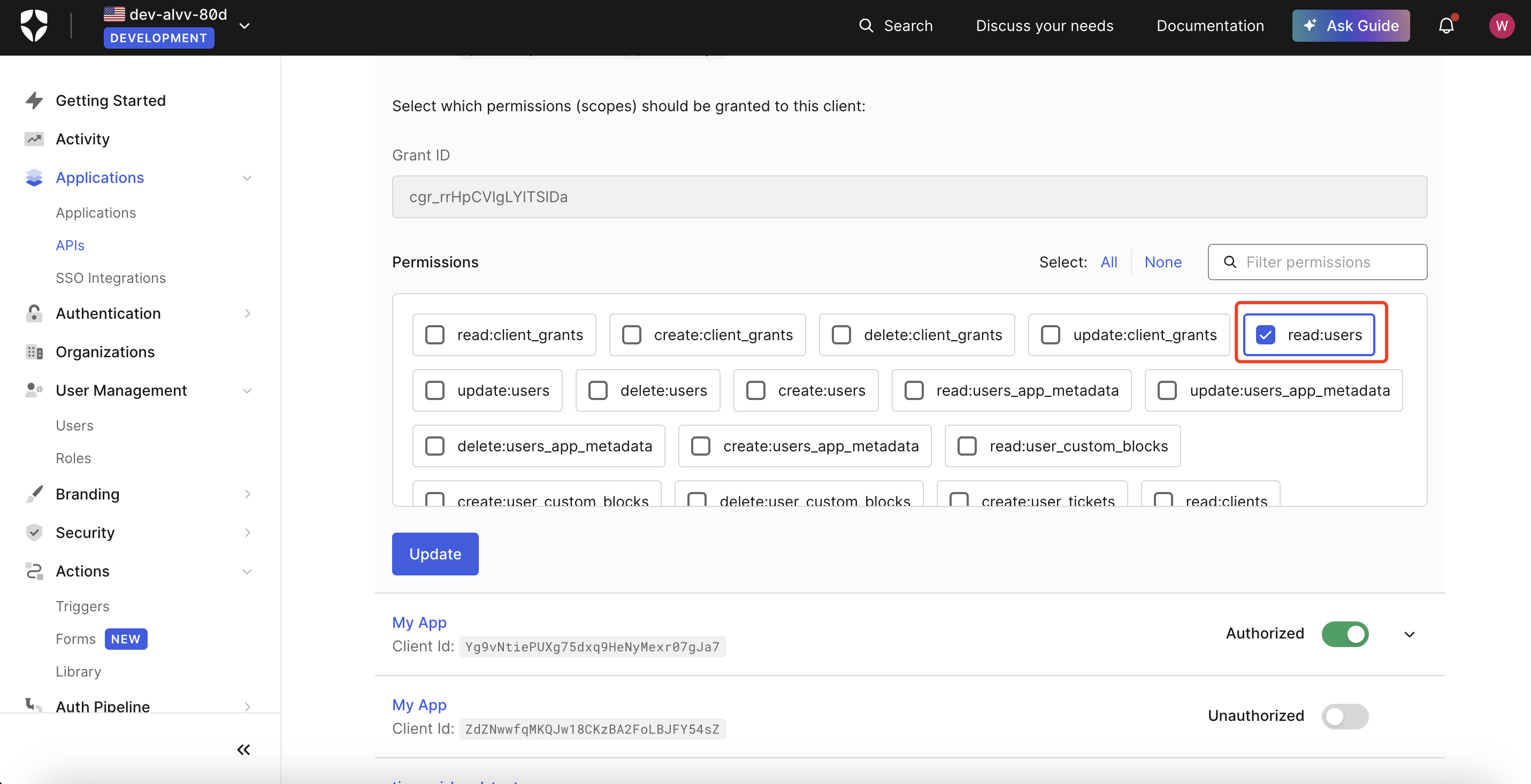Open the notifications bell

coord(1446,26)
